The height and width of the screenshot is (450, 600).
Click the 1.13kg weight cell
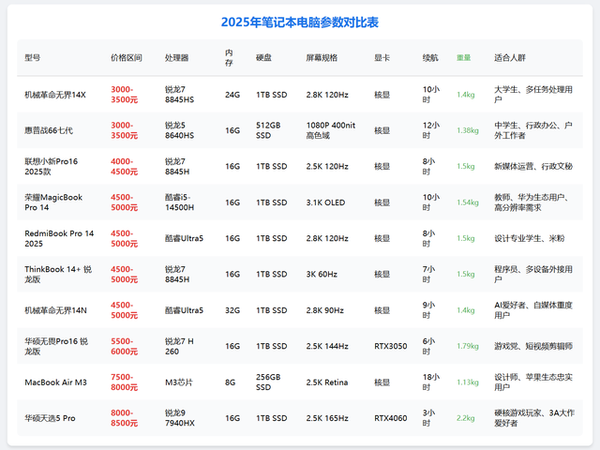point(468,382)
